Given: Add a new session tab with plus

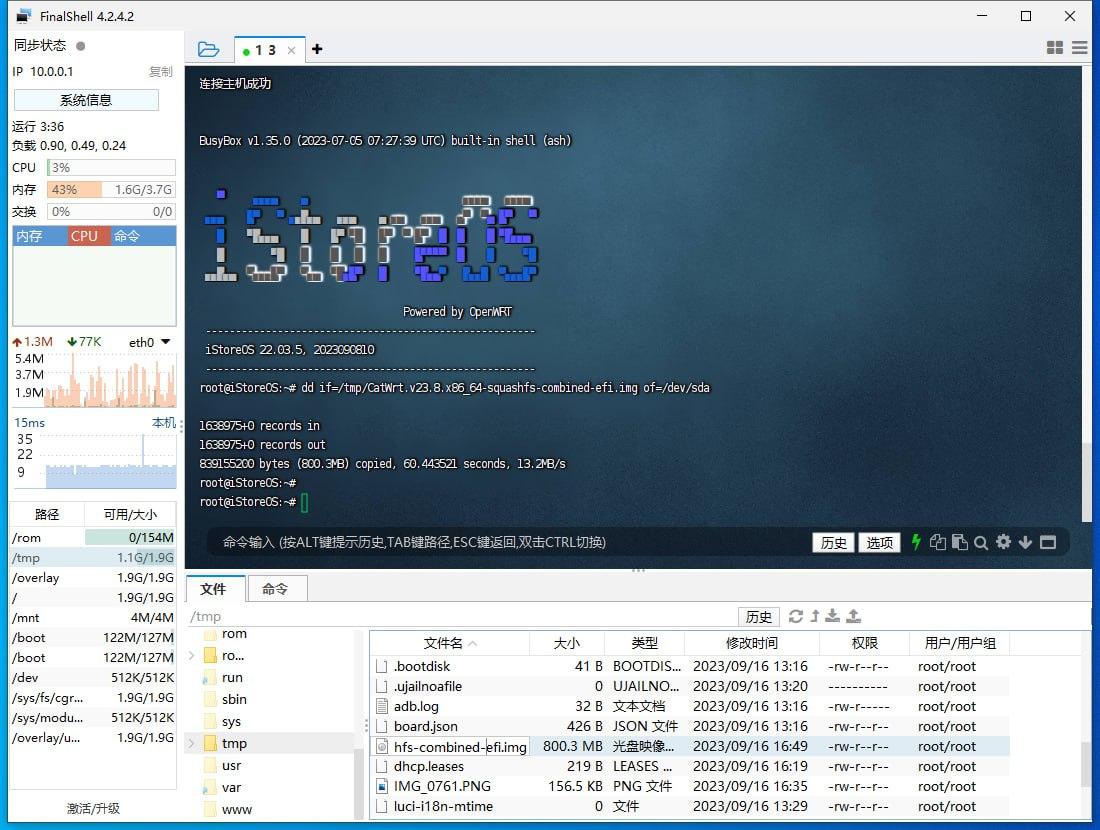Looking at the screenshot, I should 317,49.
